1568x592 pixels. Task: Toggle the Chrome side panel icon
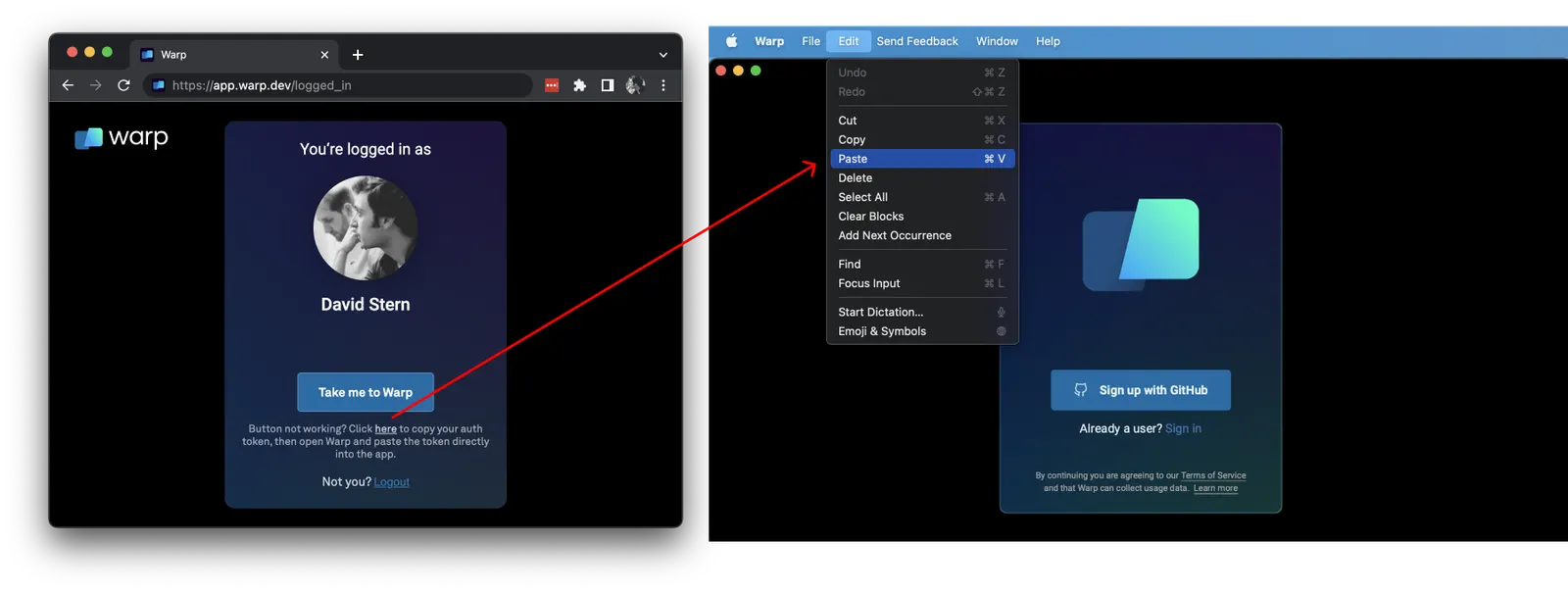[608, 85]
